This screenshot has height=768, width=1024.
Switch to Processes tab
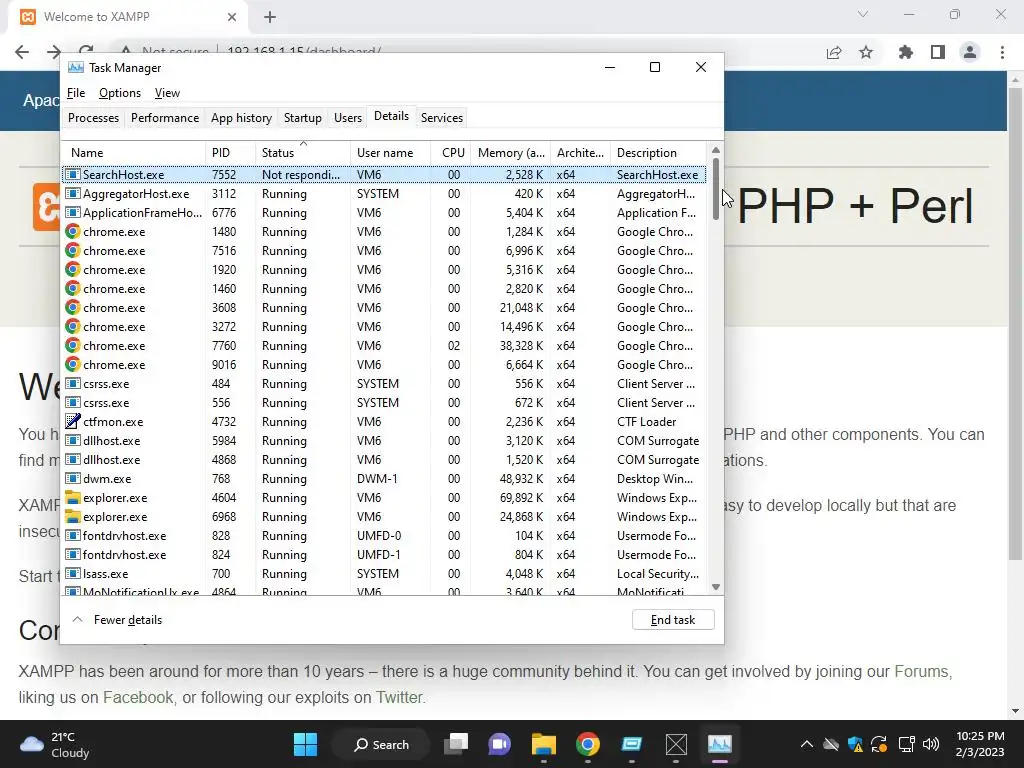[93, 118]
